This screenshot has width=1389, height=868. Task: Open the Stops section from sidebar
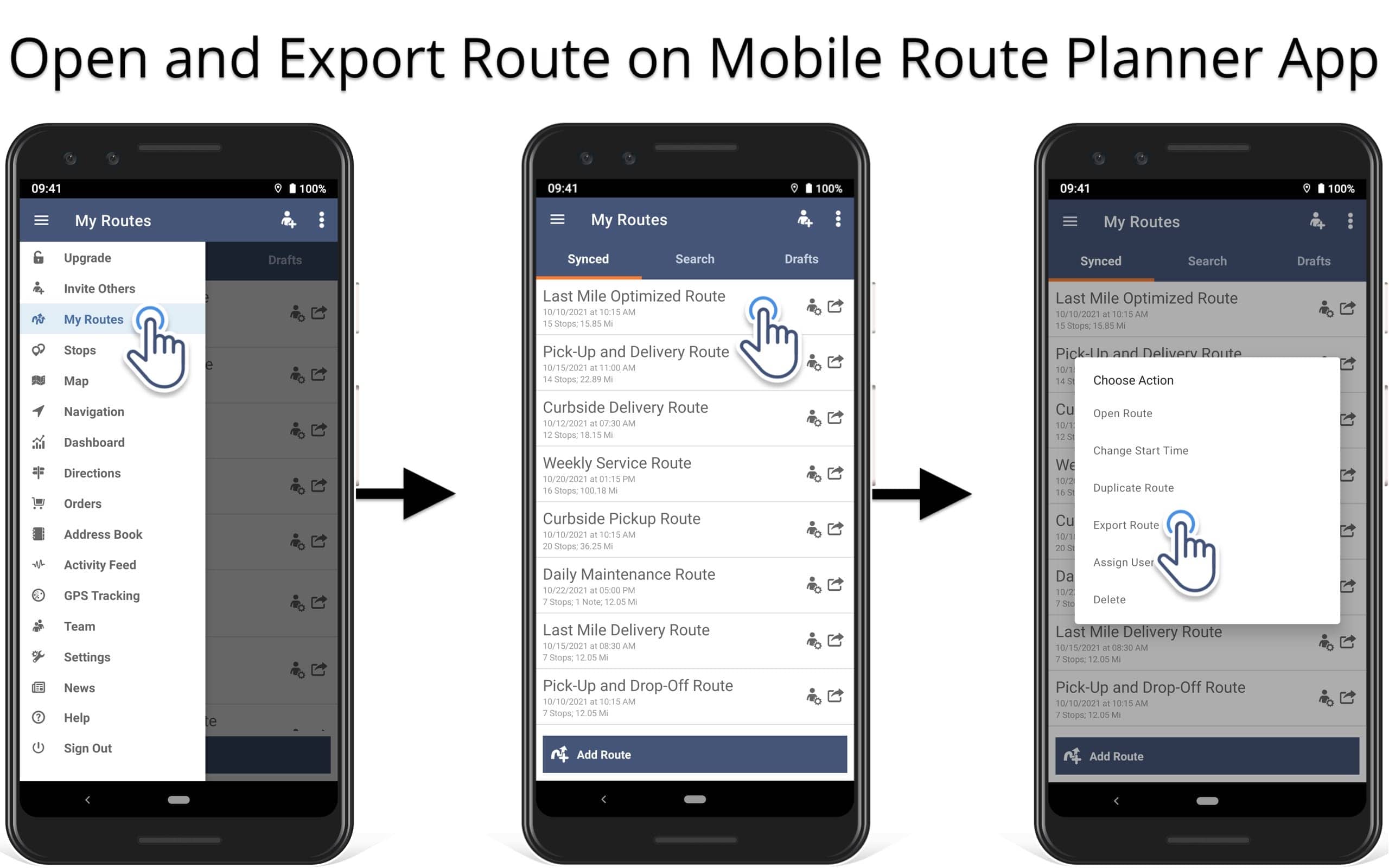pyautogui.click(x=80, y=349)
